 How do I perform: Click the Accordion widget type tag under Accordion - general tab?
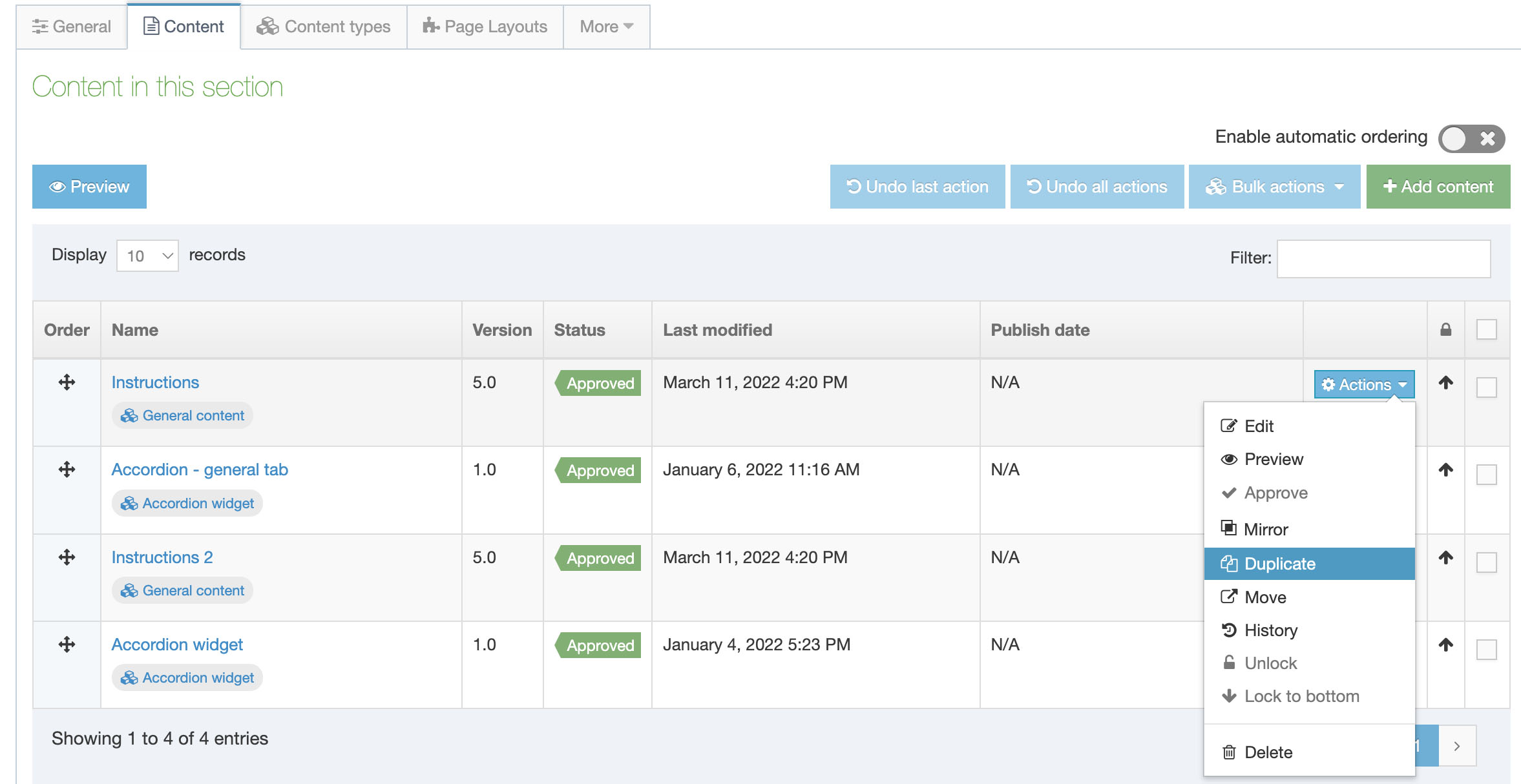click(187, 503)
